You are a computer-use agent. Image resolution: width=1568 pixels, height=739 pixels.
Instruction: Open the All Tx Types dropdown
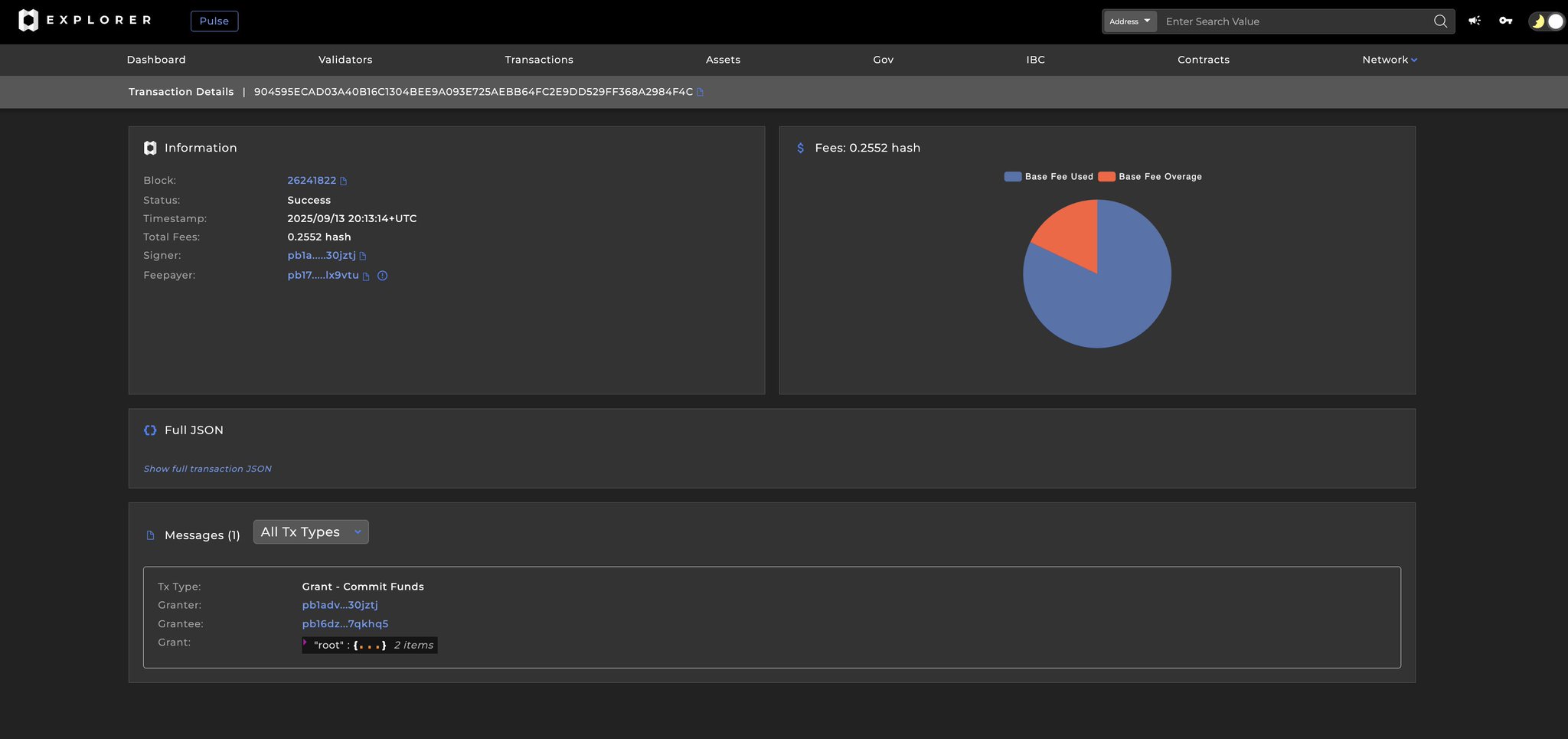click(x=311, y=532)
